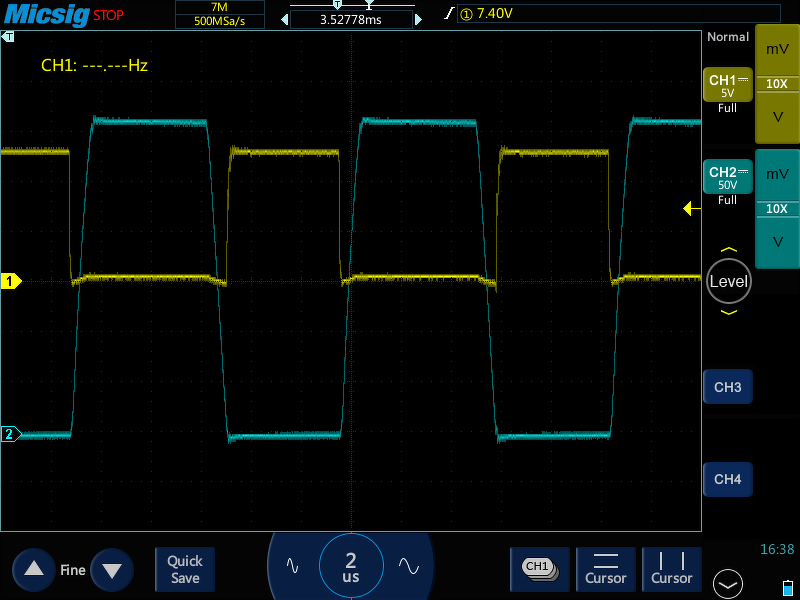The height and width of the screenshot is (600, 800).
Task: Shift time delay right with arrow
Action: 418,20
